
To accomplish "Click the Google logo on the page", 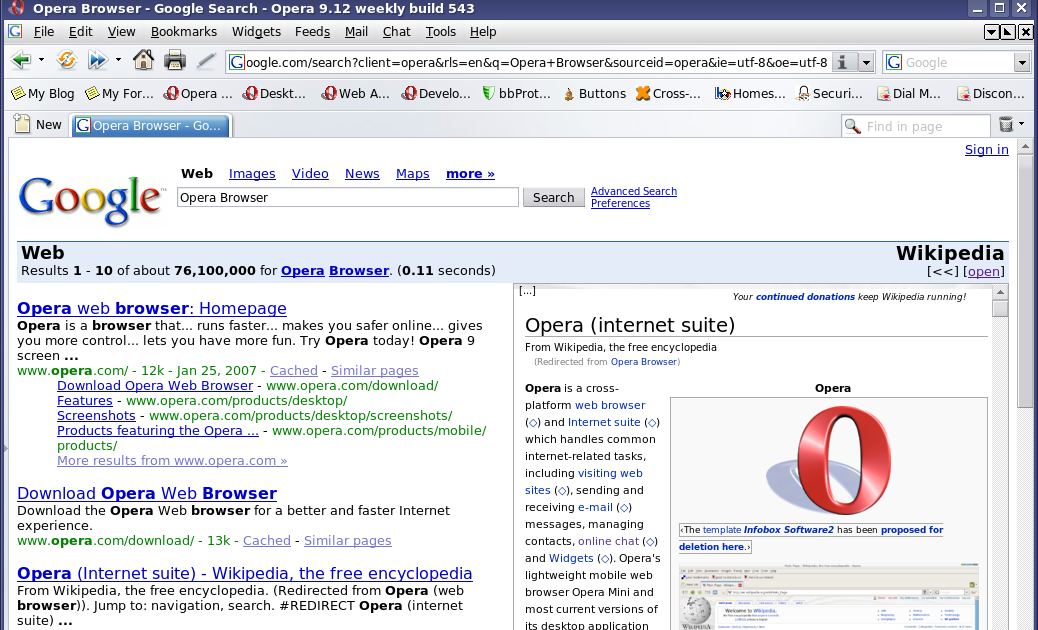I will pos(91,201).
